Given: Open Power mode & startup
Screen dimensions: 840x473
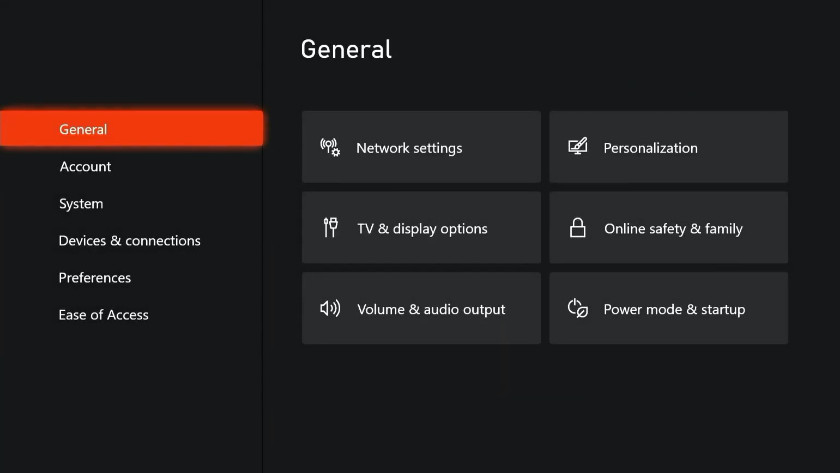Looking at the screenshot, I should coord(669,308).
